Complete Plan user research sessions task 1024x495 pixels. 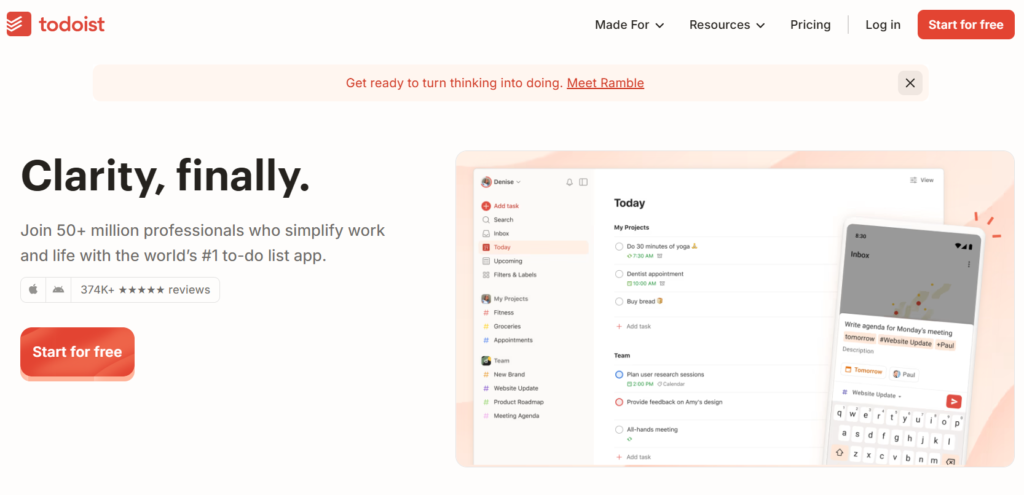pos(619,374)
